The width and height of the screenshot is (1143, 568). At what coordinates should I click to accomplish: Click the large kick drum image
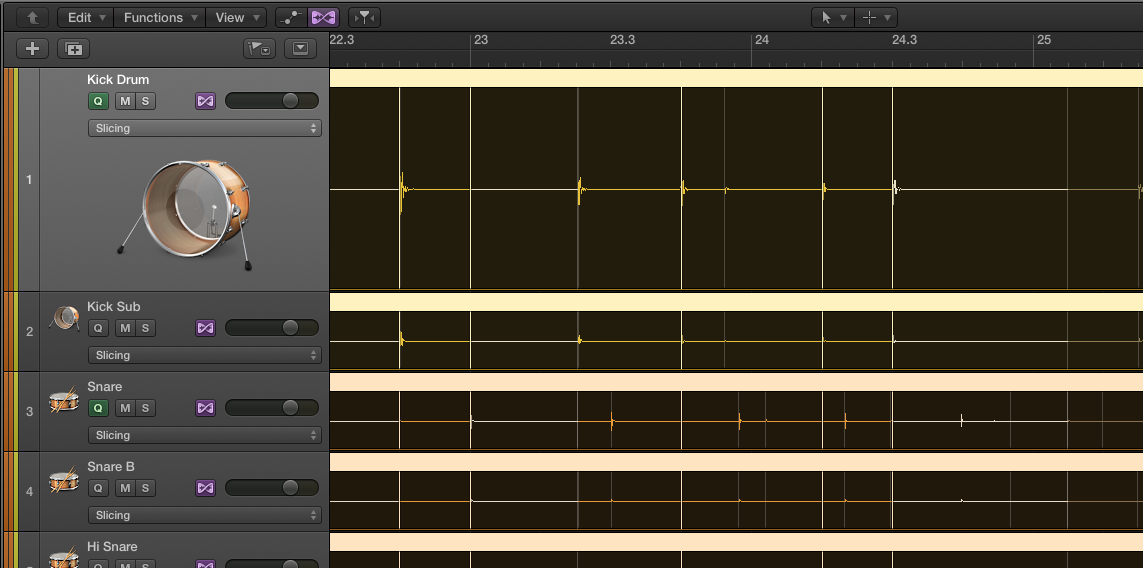[186, 213]
